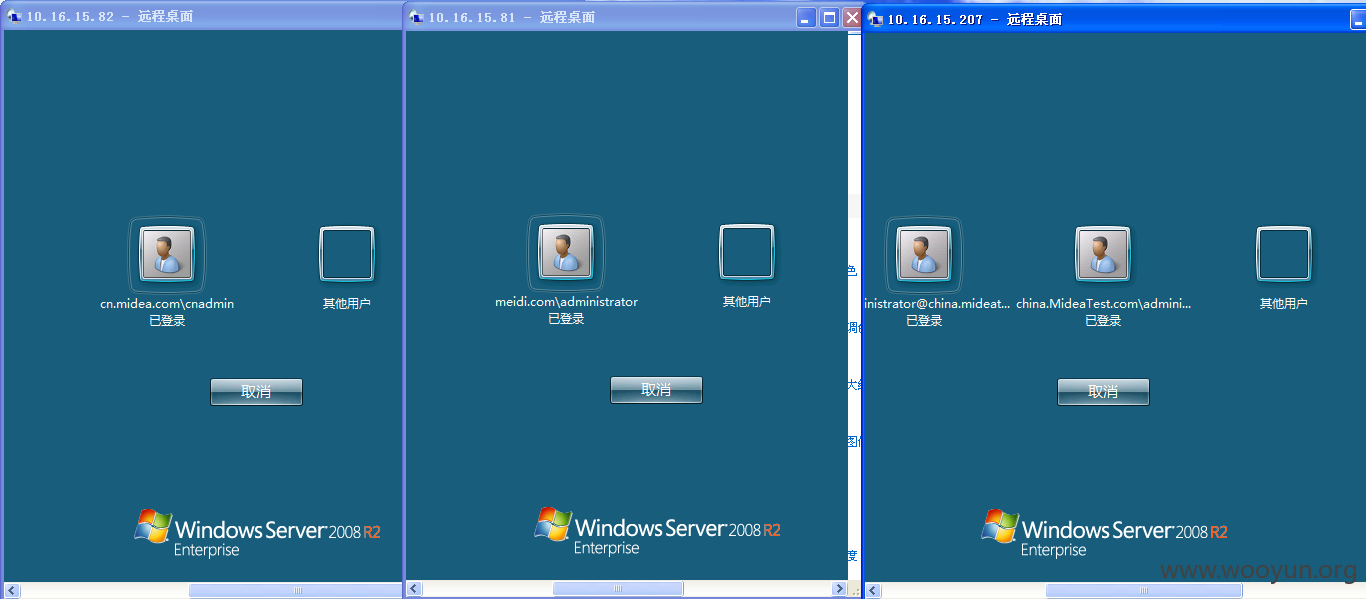1366x599 pixels.
Task: Click the 10.16.15.207 - 远程桌面 title bar
Action: tap(1114, 19)
